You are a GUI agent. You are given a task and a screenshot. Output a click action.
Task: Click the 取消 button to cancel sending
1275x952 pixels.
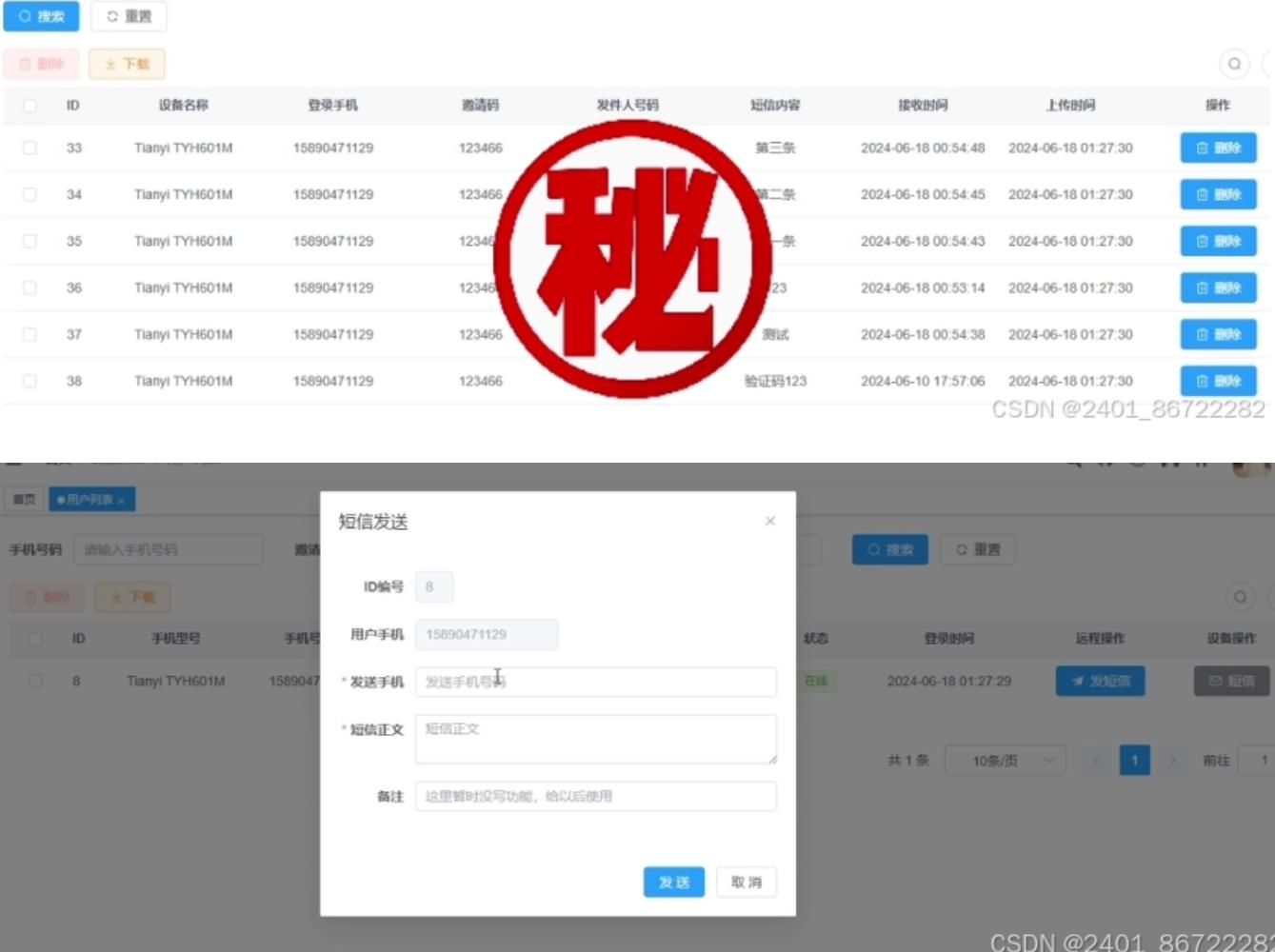tap(746, 882)
